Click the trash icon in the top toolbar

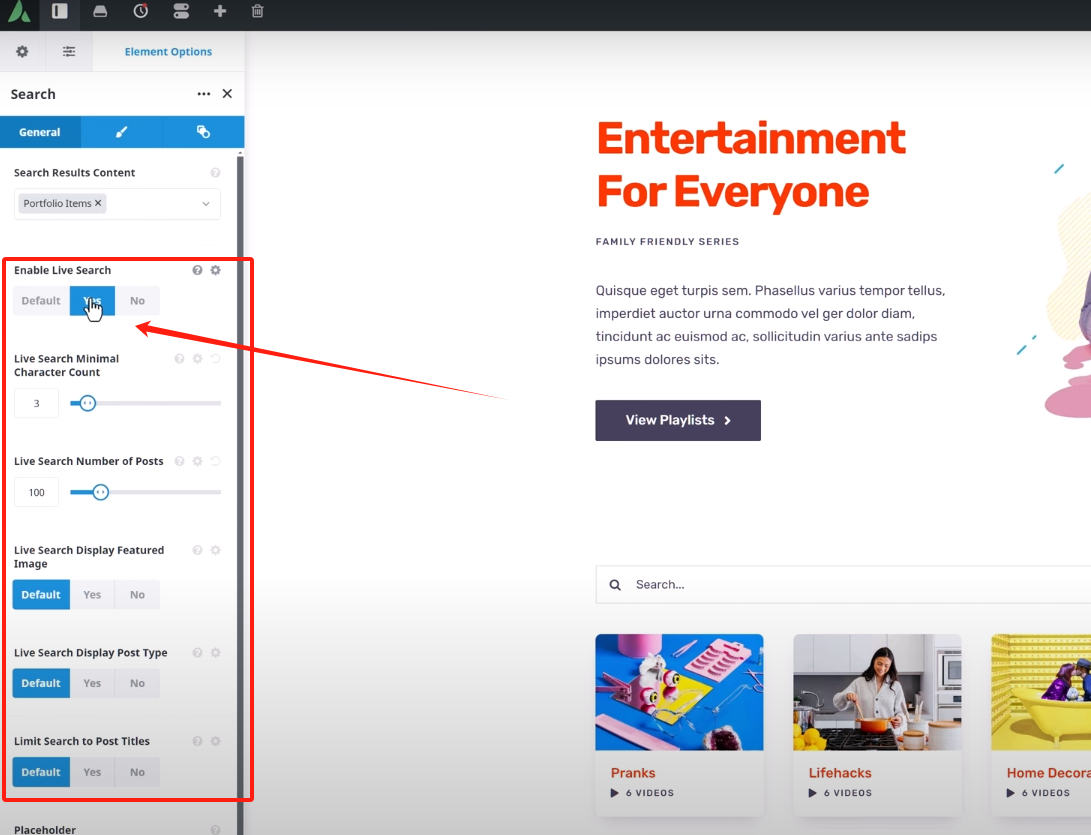click(258, 14)
